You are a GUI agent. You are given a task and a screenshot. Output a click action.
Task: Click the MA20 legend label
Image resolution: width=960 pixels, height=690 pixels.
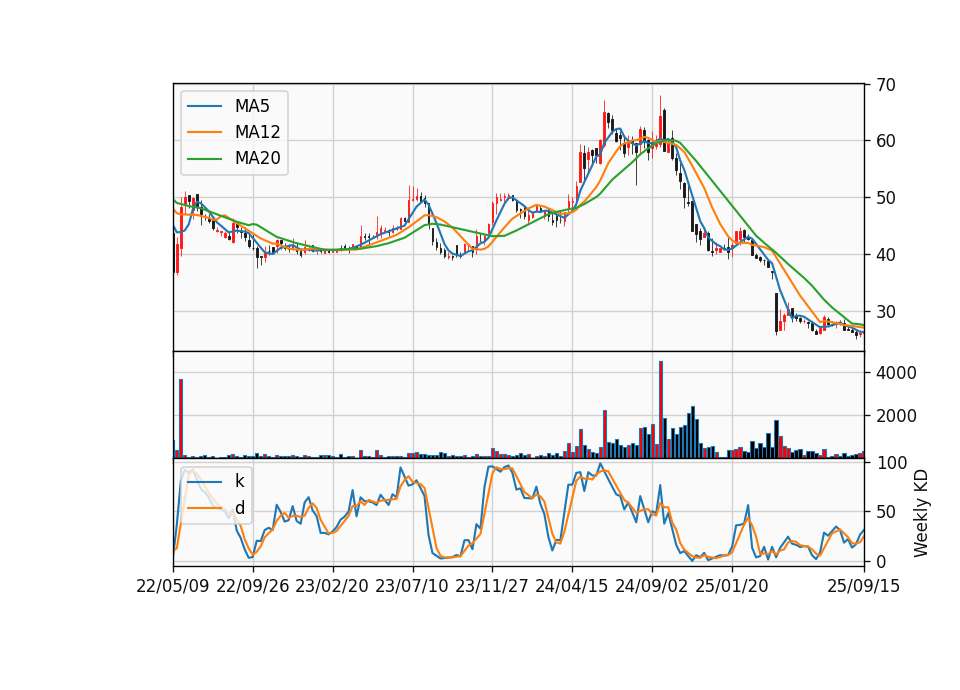coord(258,158)
